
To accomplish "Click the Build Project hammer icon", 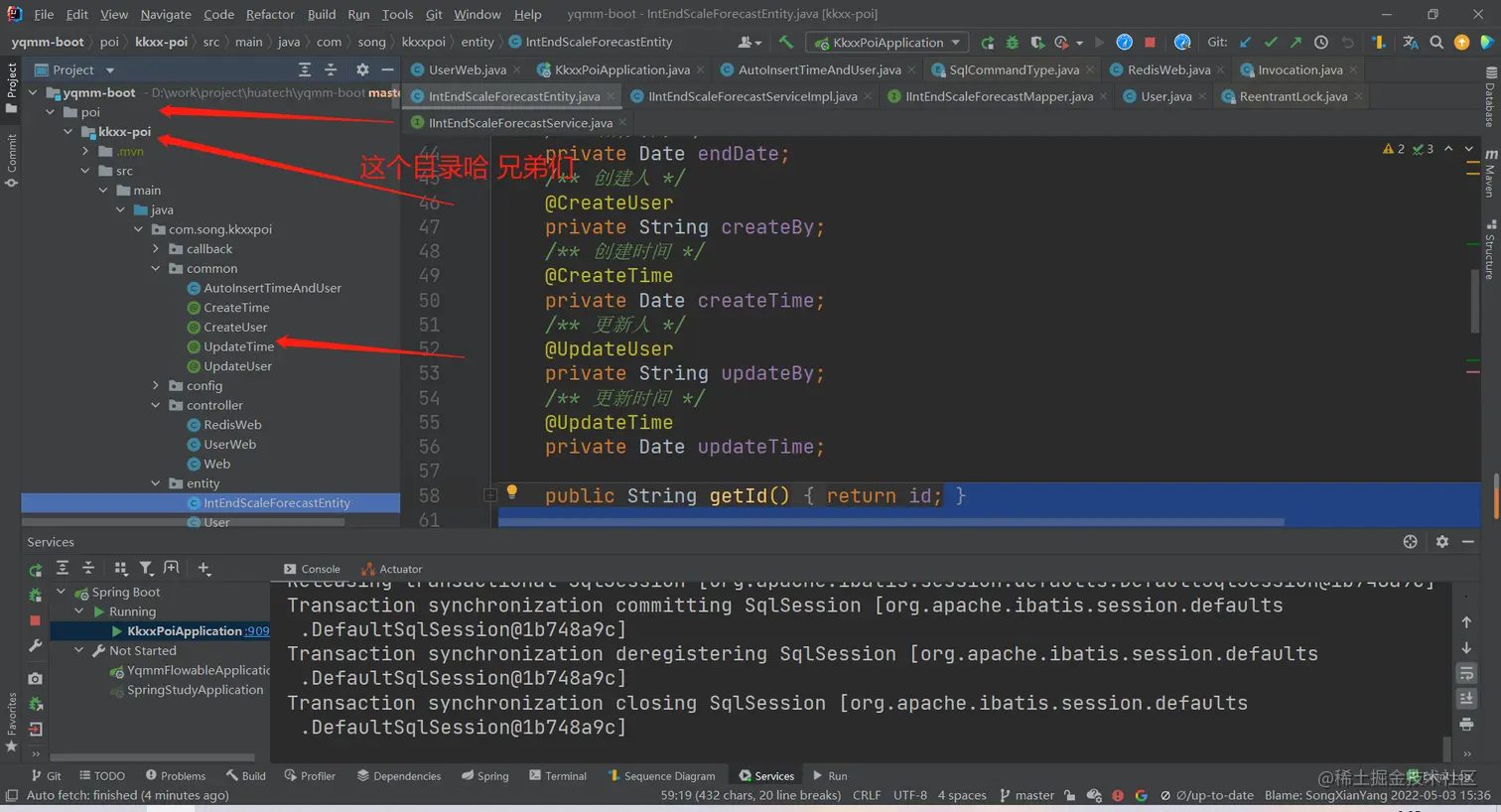I will pos(785,42).
